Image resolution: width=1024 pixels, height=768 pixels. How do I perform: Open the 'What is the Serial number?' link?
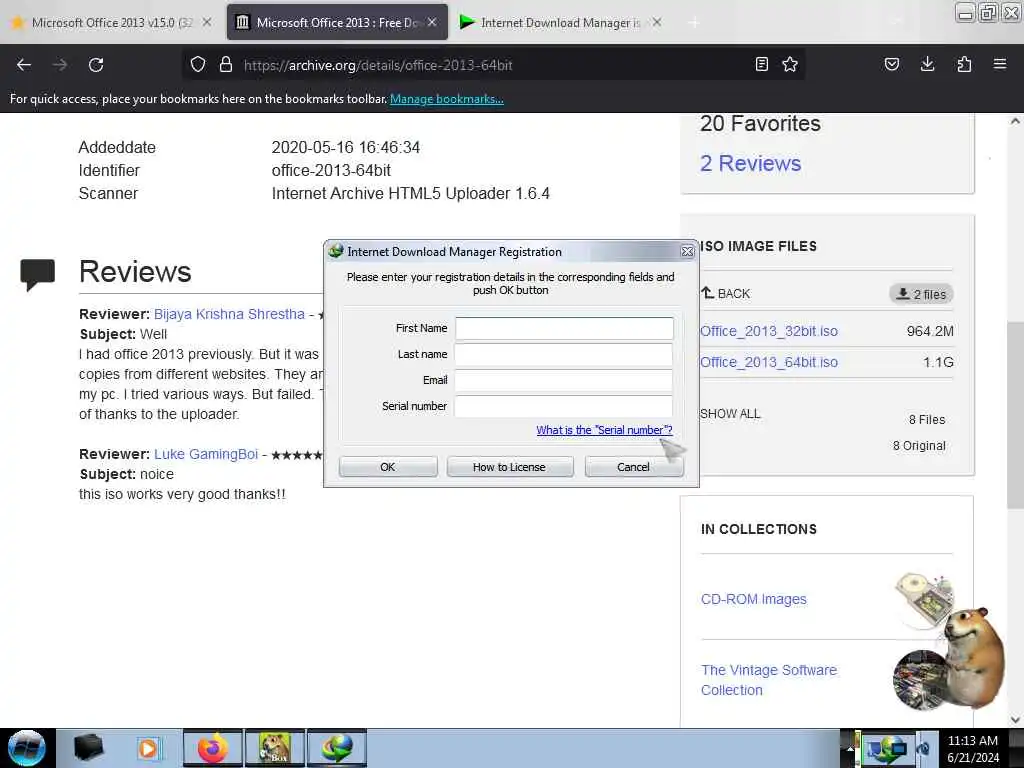[604, 430]
